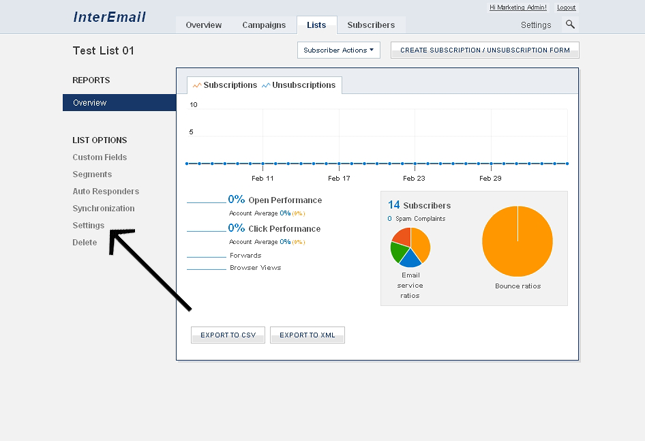645x441 pixels.
Task: Click the search magnifier icon
Action: (570, 24)
